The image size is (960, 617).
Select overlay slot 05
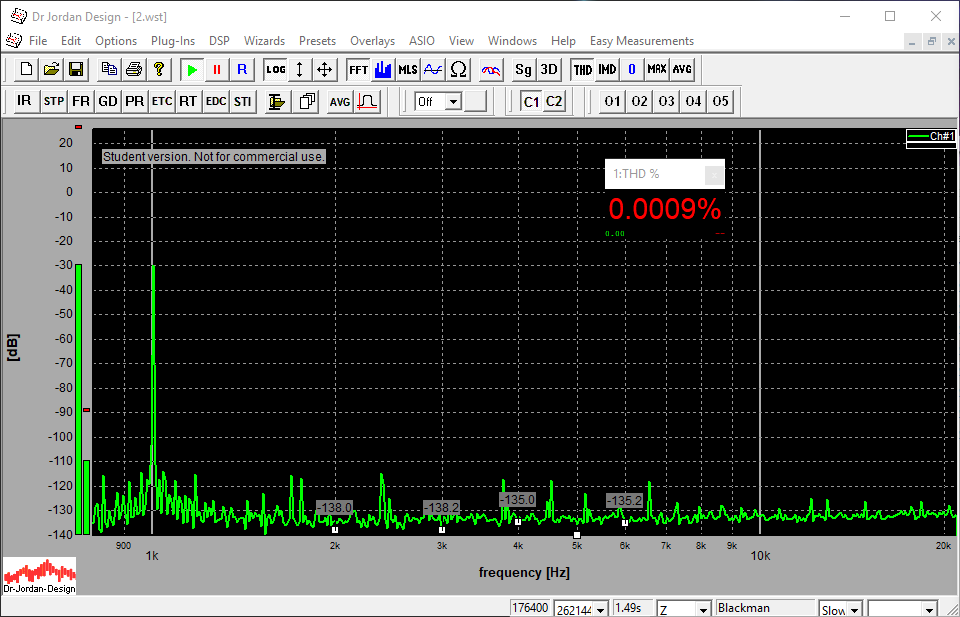(721, 101)
